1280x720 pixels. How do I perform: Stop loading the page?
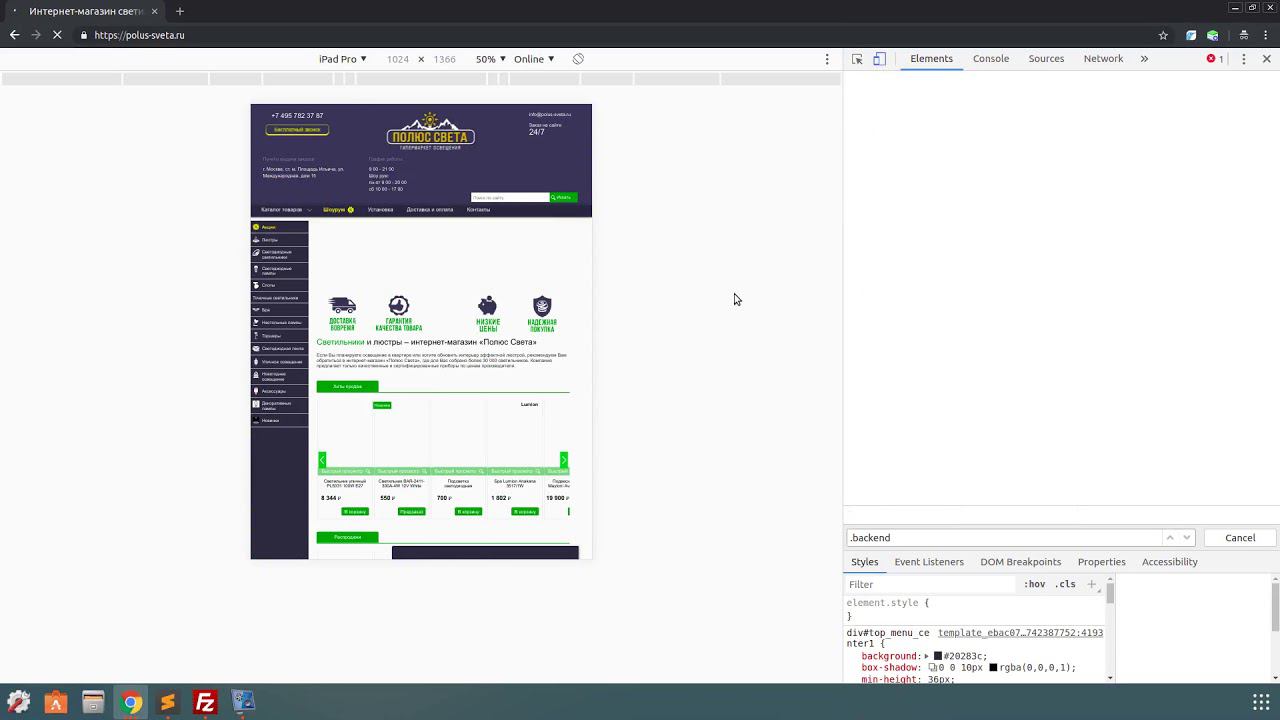(58, 35)
